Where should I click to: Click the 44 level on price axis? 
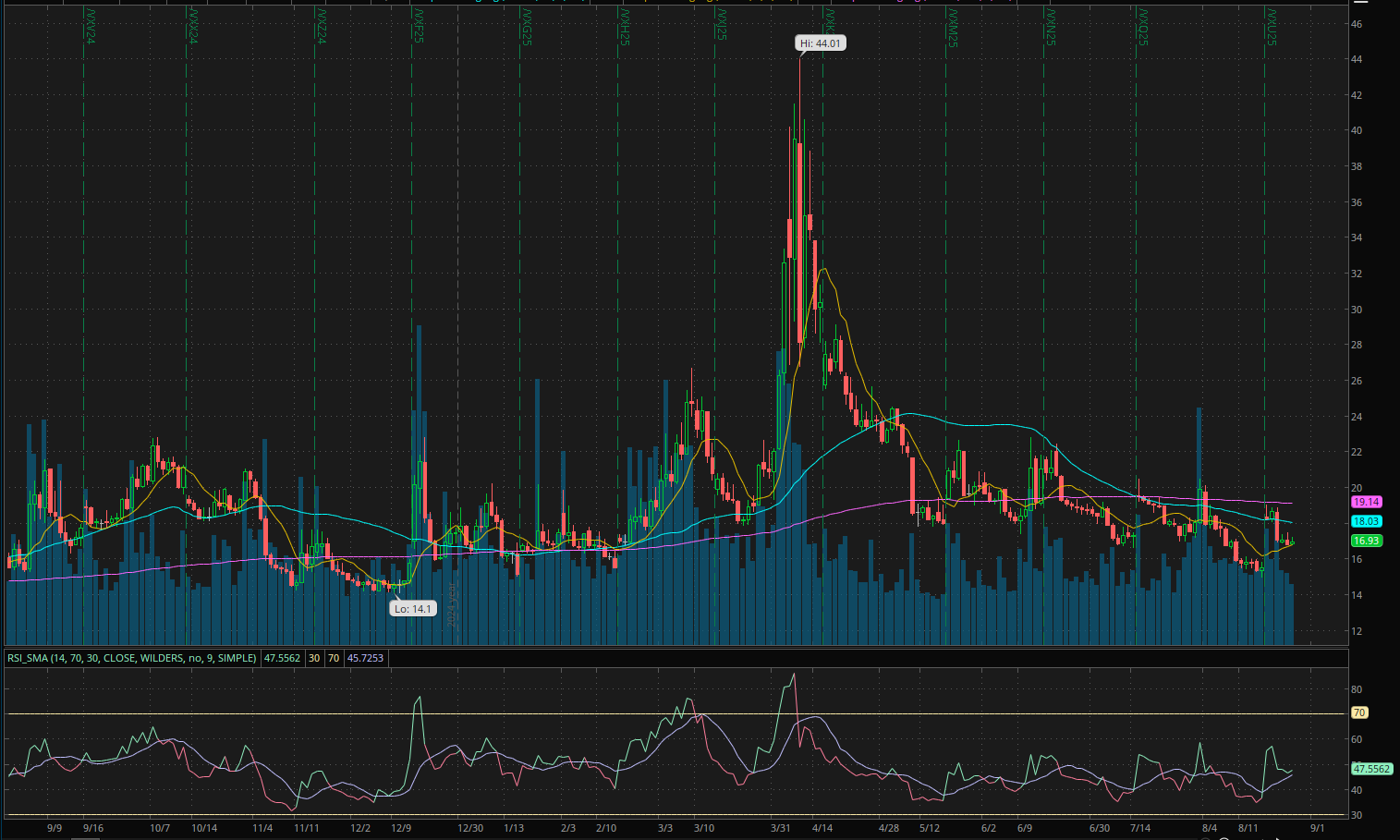click(x=1357, y=59)
